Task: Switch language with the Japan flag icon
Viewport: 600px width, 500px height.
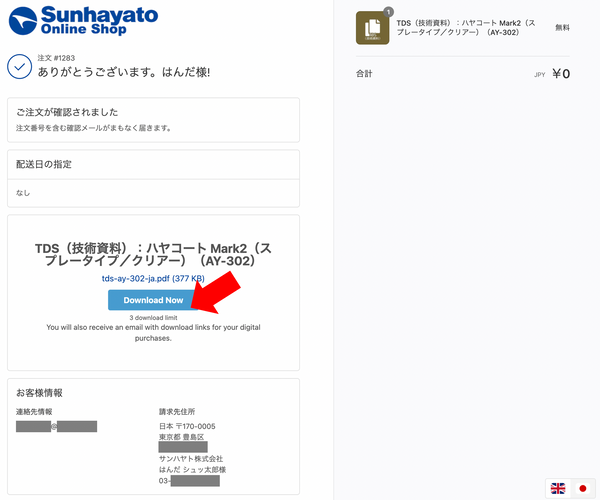Action: coord(583,488)
